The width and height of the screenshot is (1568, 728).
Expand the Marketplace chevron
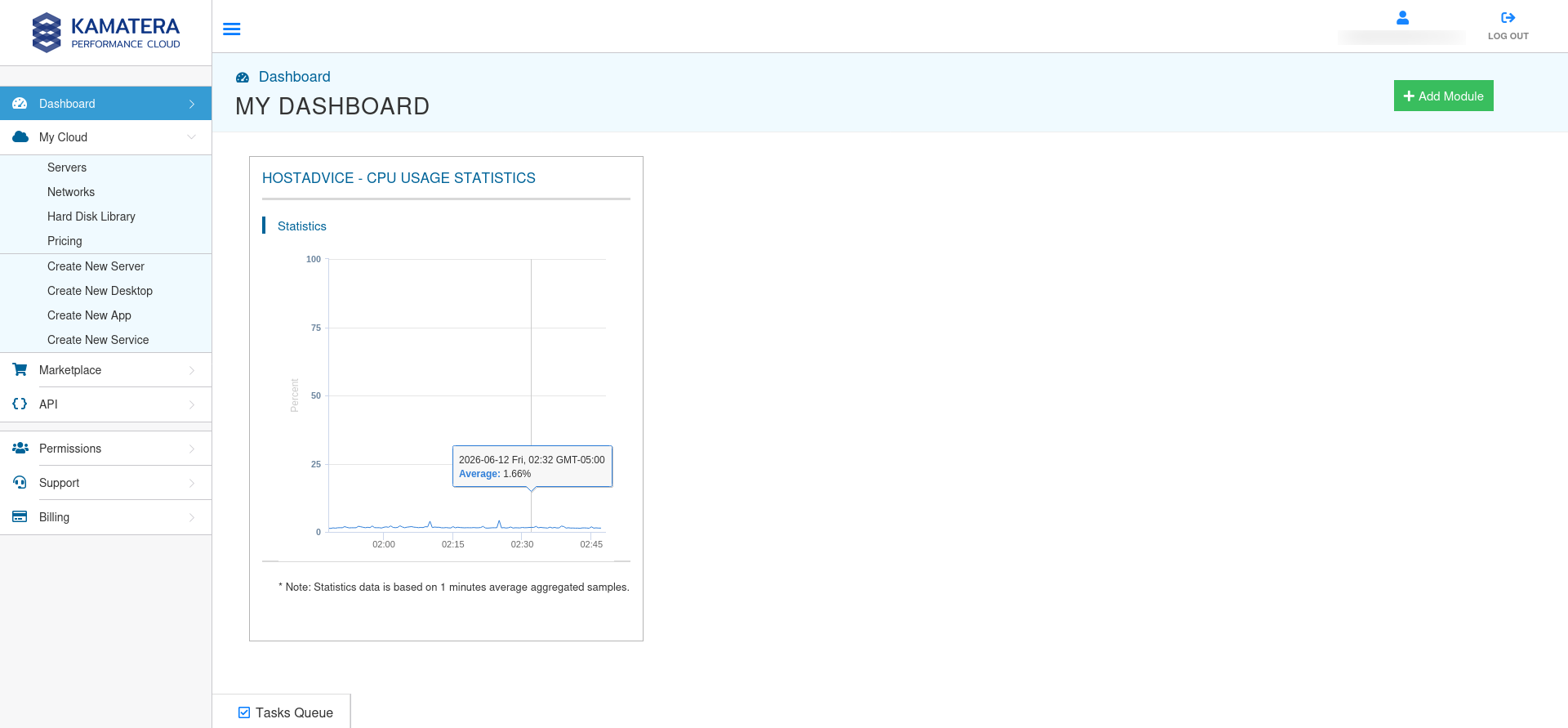(x=192, y=370)
